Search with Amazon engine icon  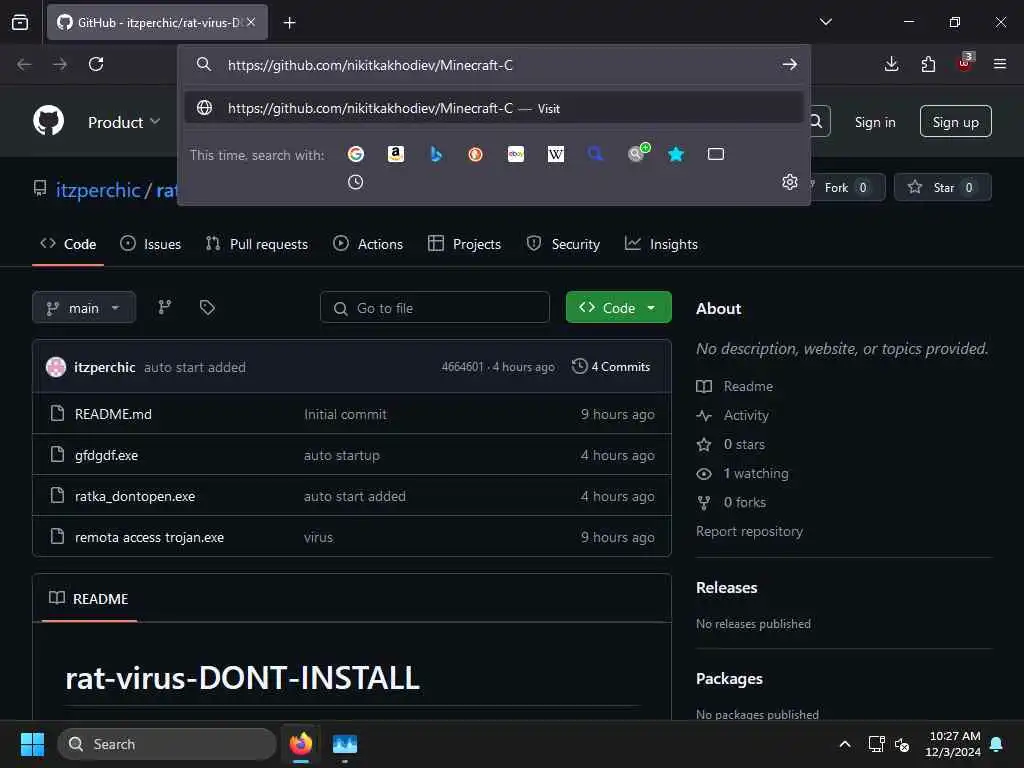(396, 154)
